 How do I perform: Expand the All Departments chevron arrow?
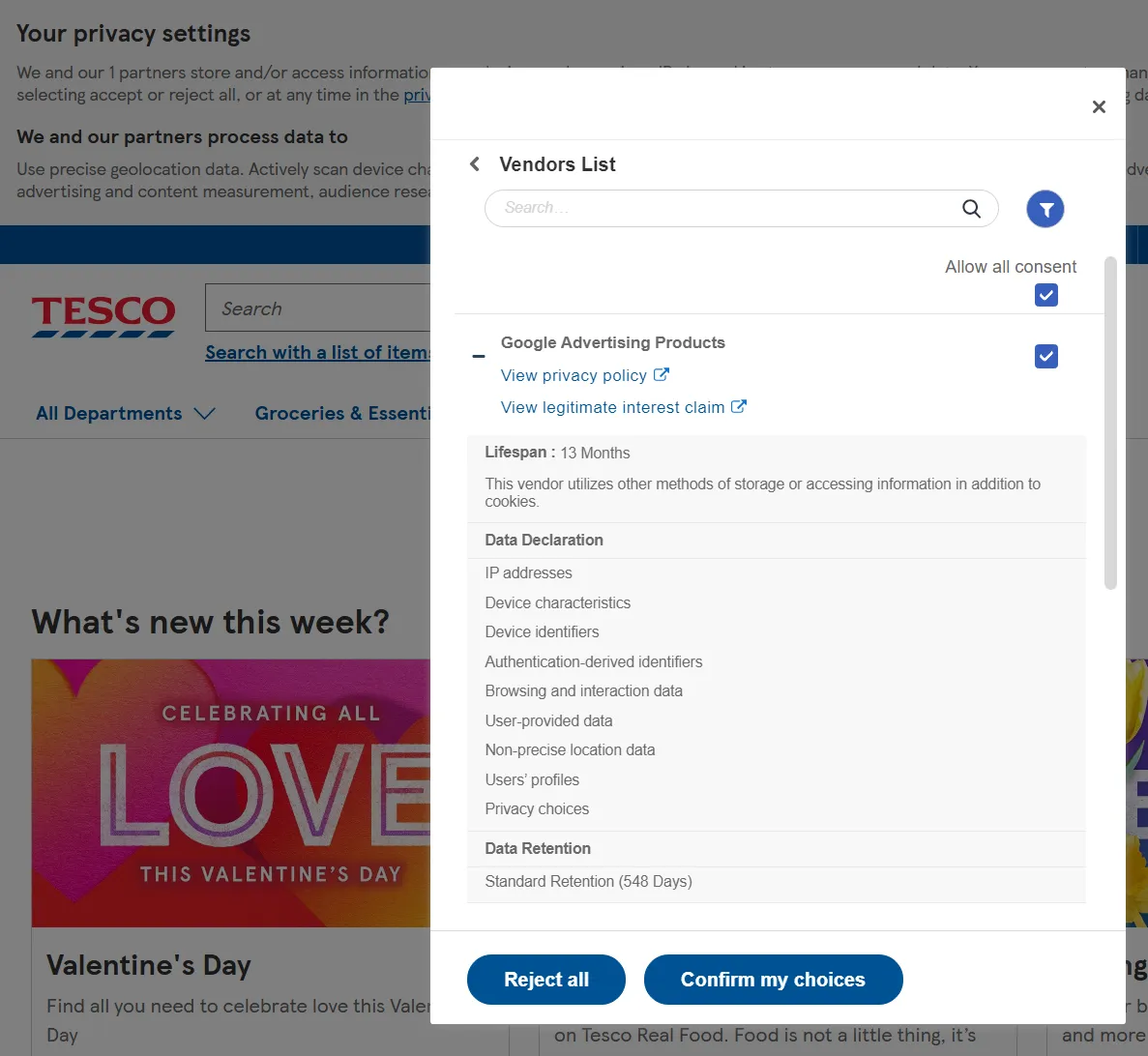click(204, 413)
